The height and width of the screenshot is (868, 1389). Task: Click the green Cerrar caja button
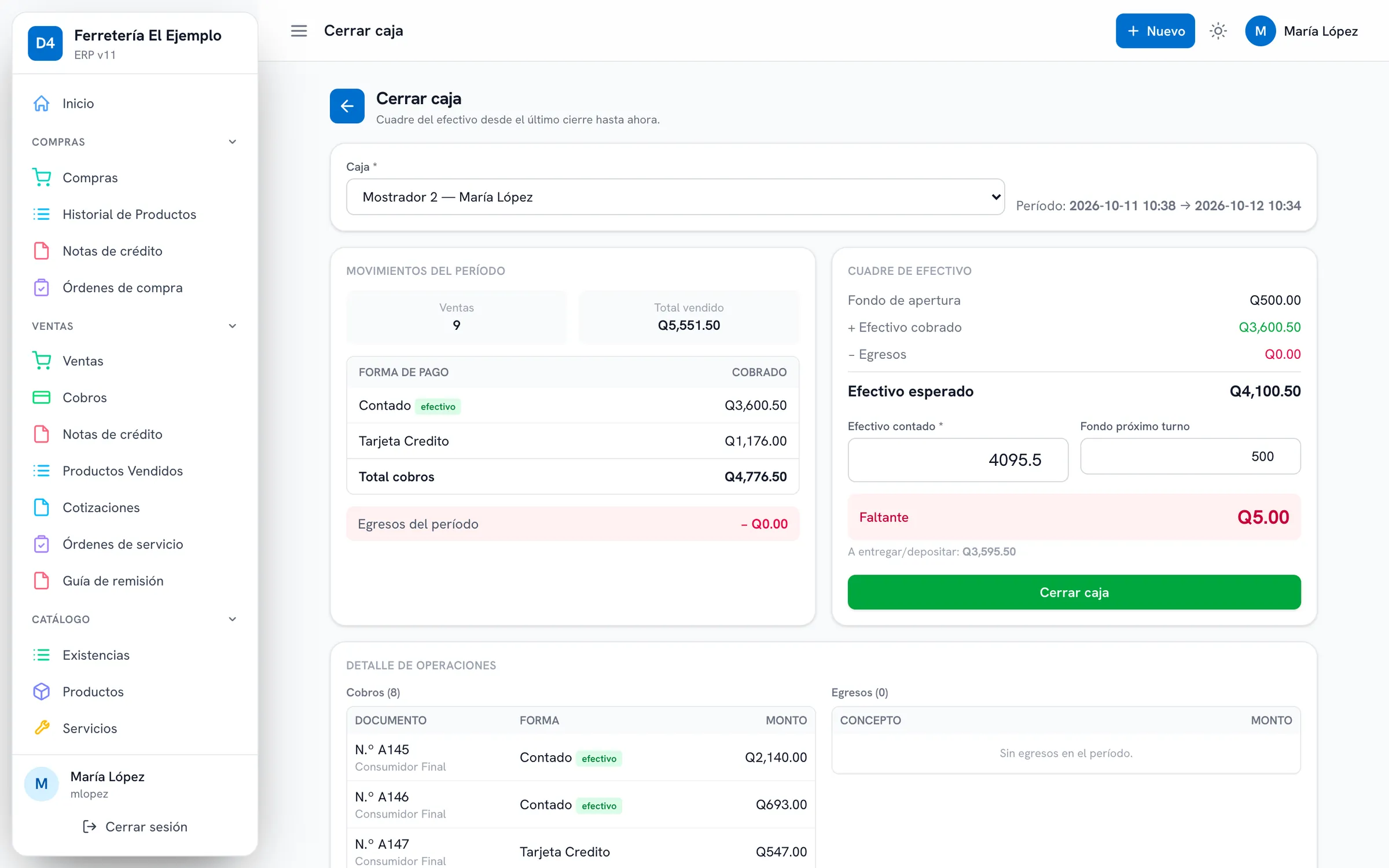pyautogui.click(x=1074, y=592)
